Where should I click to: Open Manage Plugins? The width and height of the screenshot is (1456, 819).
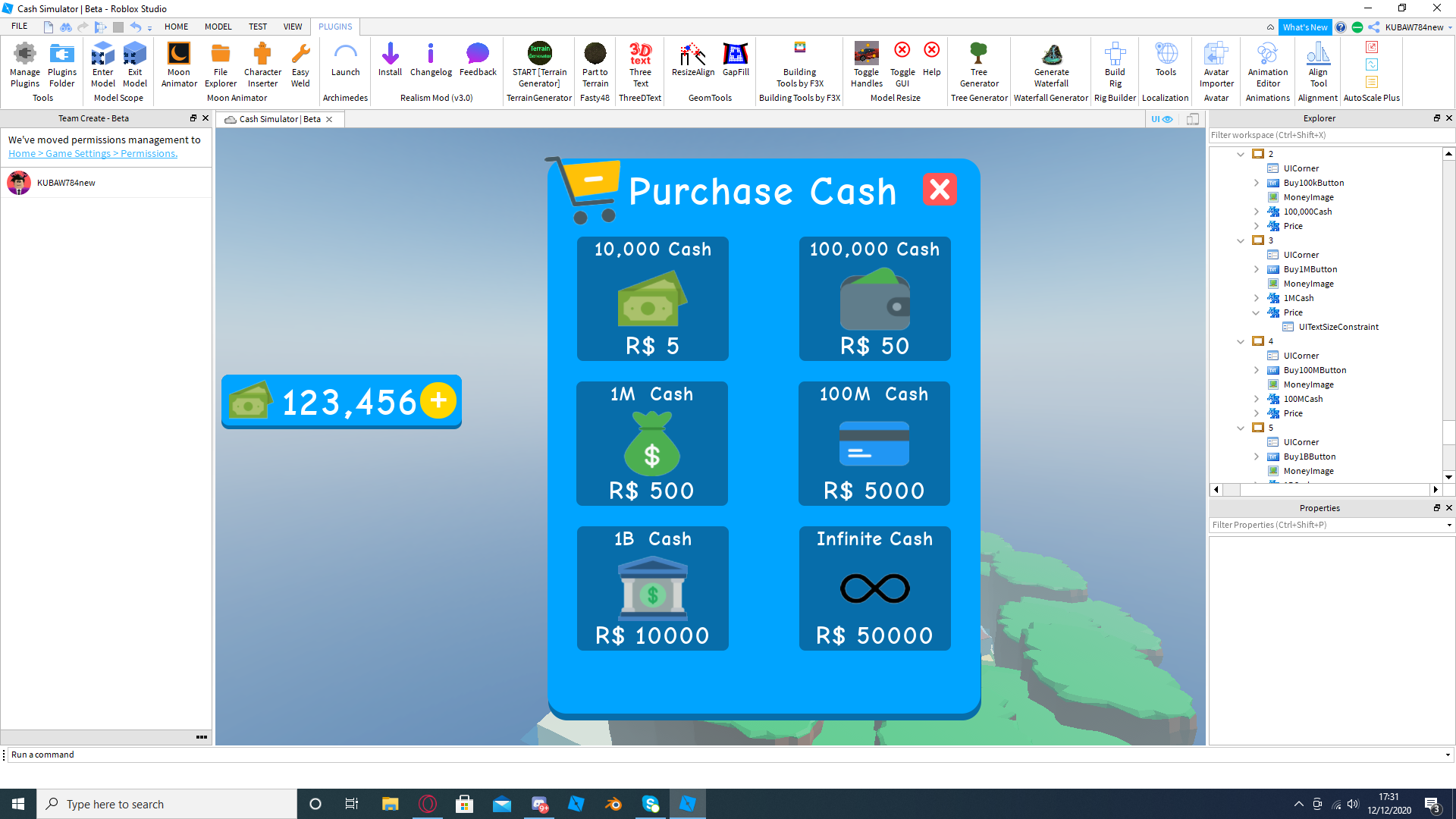[x=25, y=65]
